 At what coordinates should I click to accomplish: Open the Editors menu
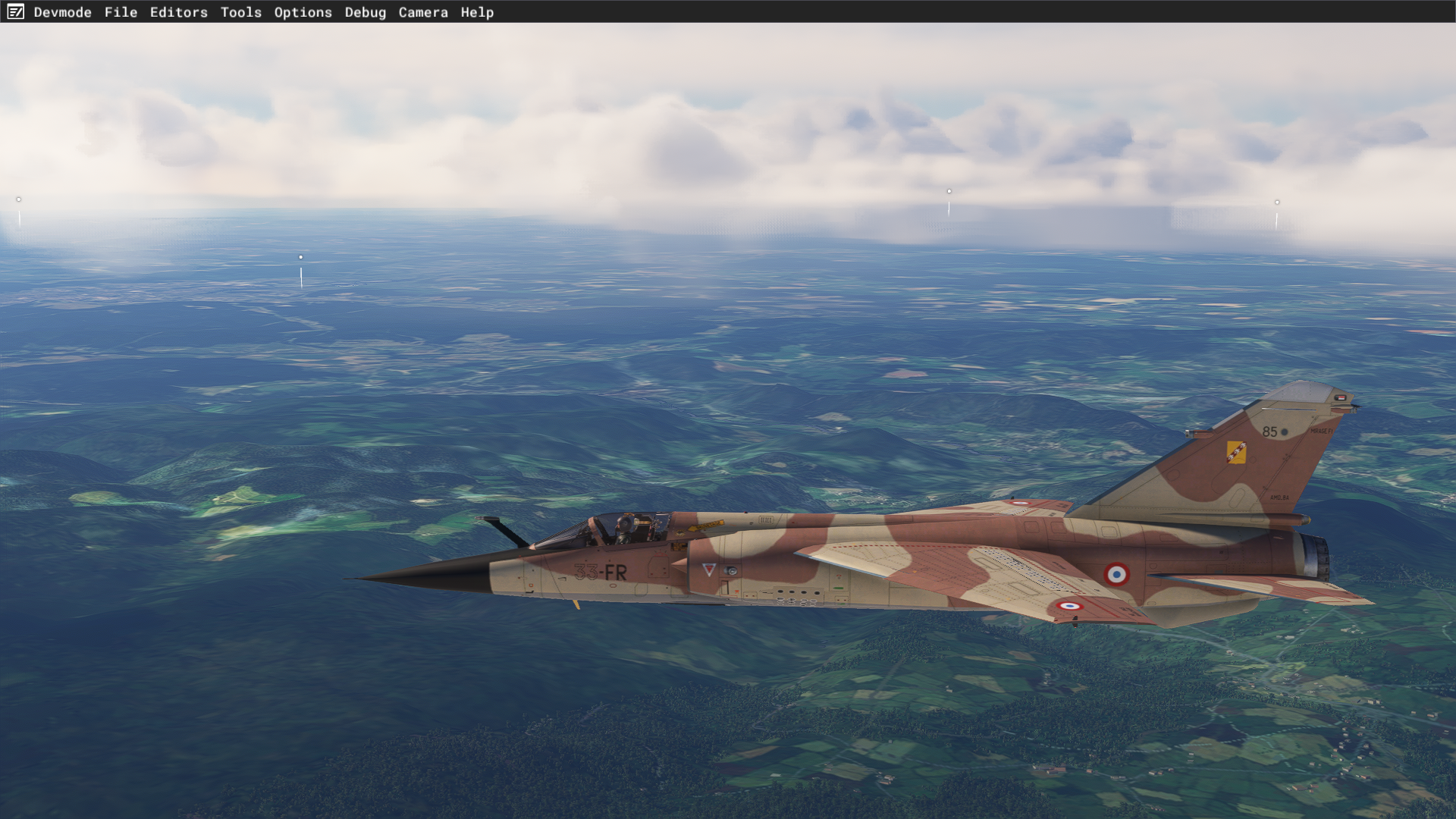tap(178, 12)
